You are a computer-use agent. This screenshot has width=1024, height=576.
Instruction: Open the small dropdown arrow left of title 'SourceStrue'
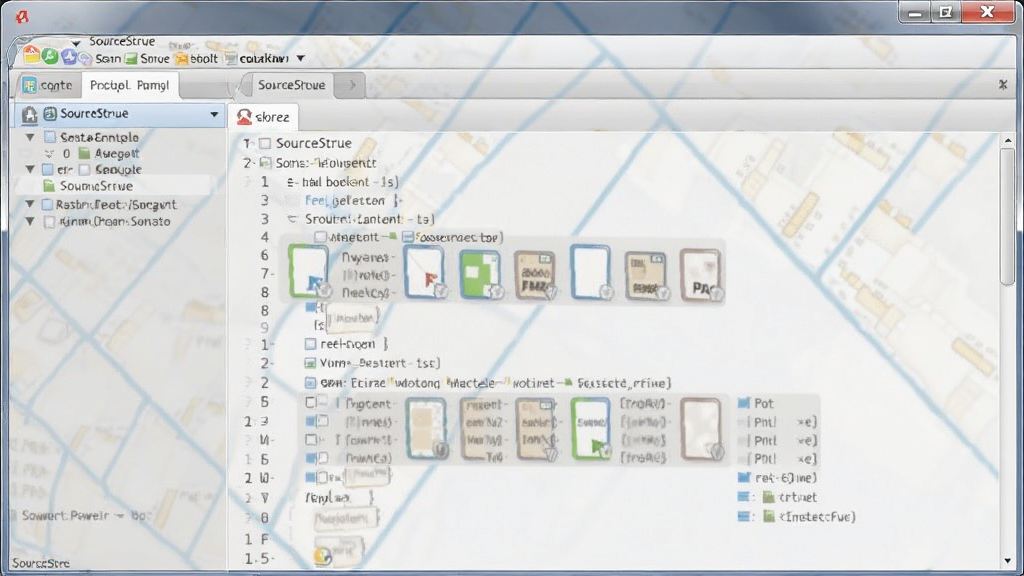pos(76,42)
